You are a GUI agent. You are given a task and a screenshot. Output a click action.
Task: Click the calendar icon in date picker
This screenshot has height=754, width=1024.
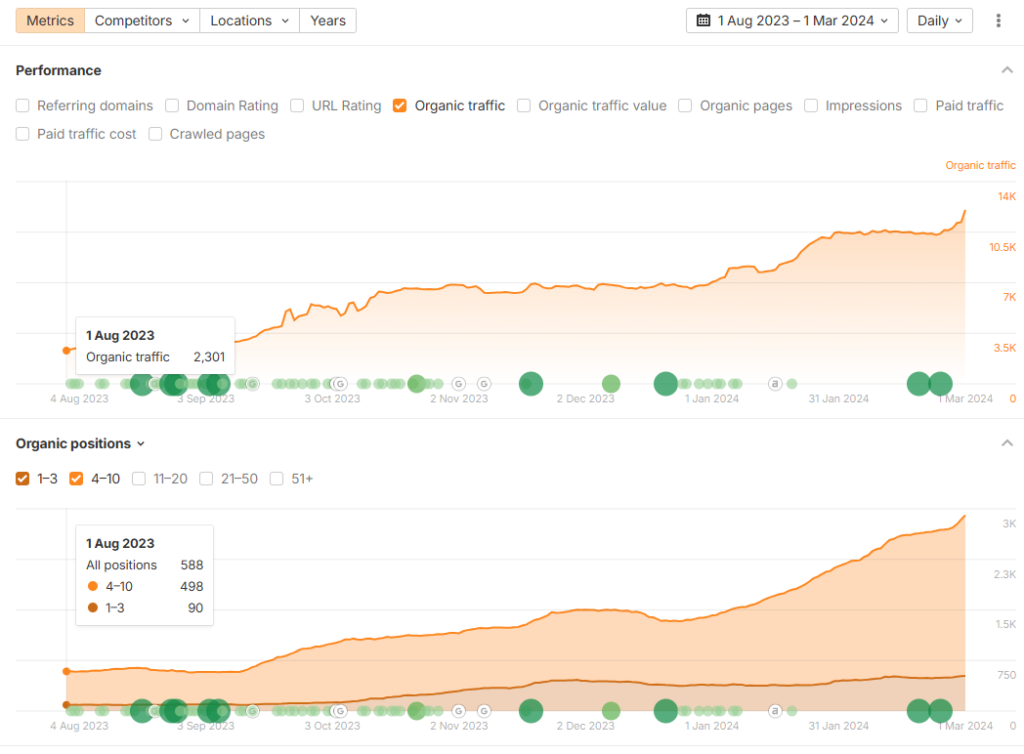703,21
